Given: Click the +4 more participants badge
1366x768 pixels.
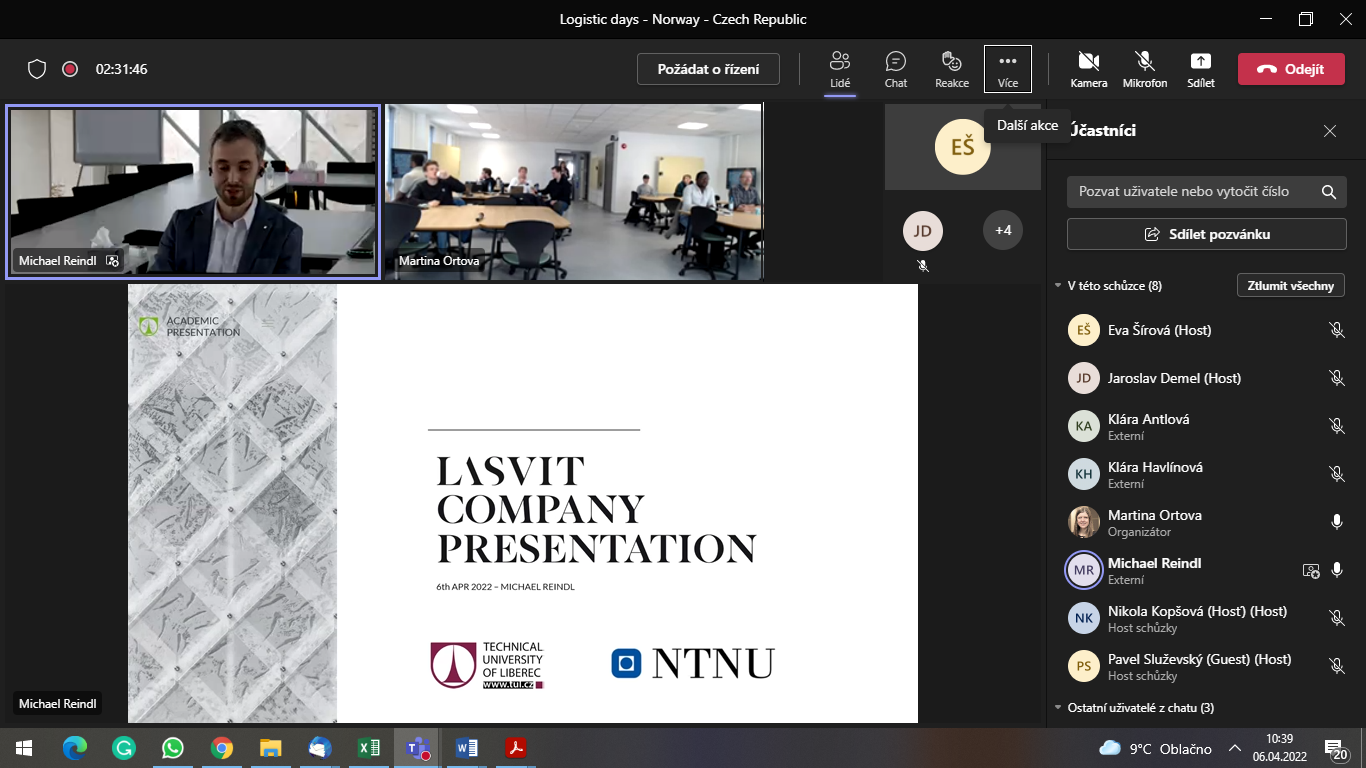Looking at the screenshot, I should point(1003,230).
